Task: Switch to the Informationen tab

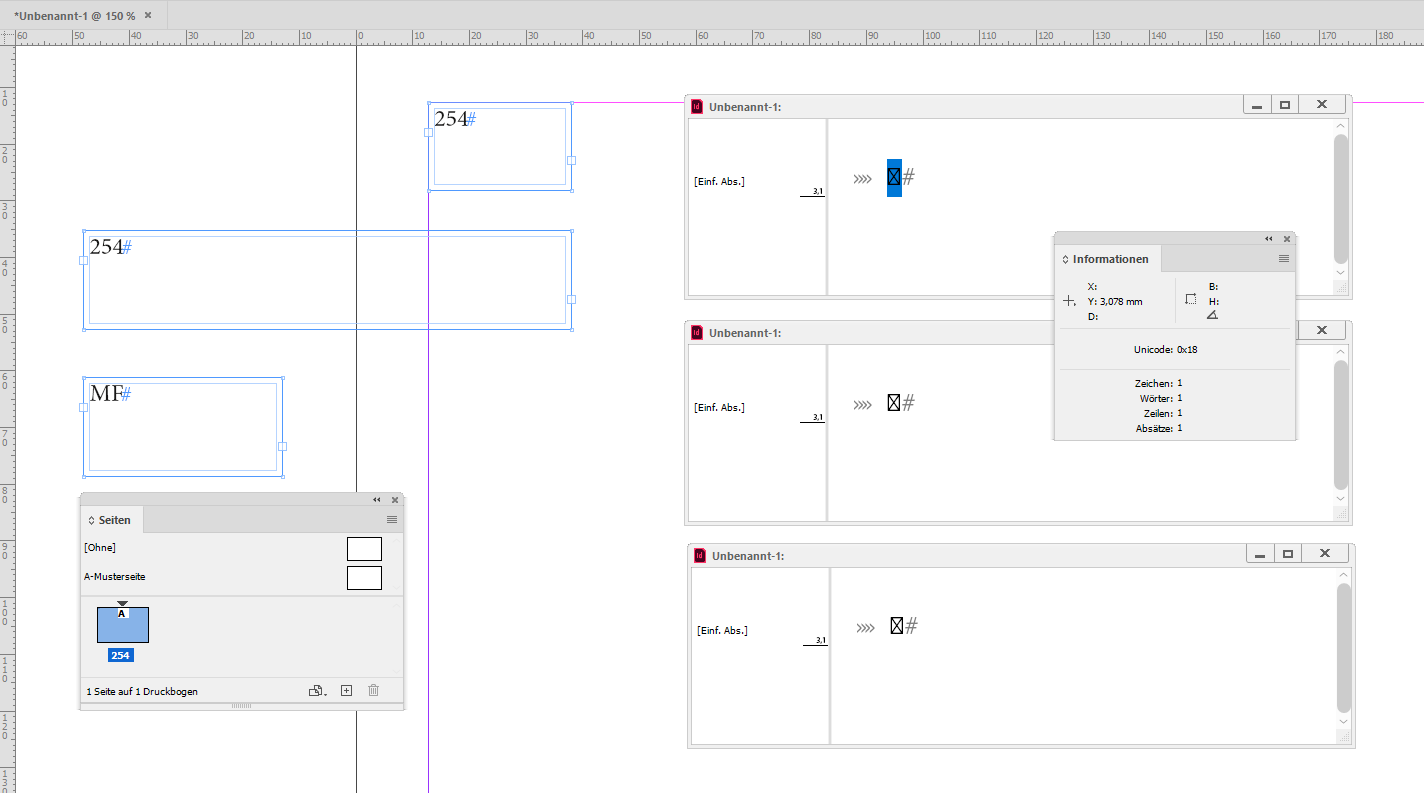Action: coord(1110,258)
